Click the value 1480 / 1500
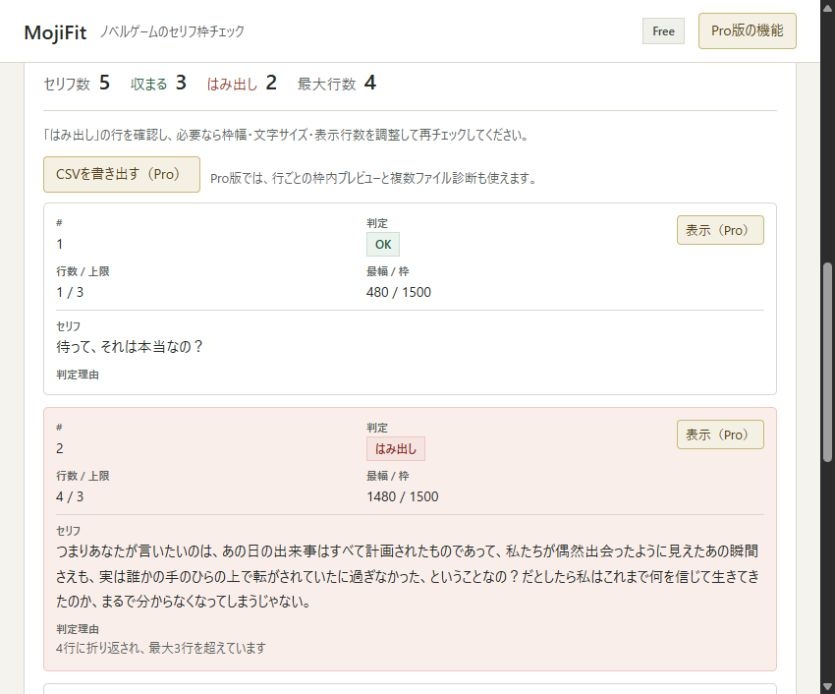 403,497
